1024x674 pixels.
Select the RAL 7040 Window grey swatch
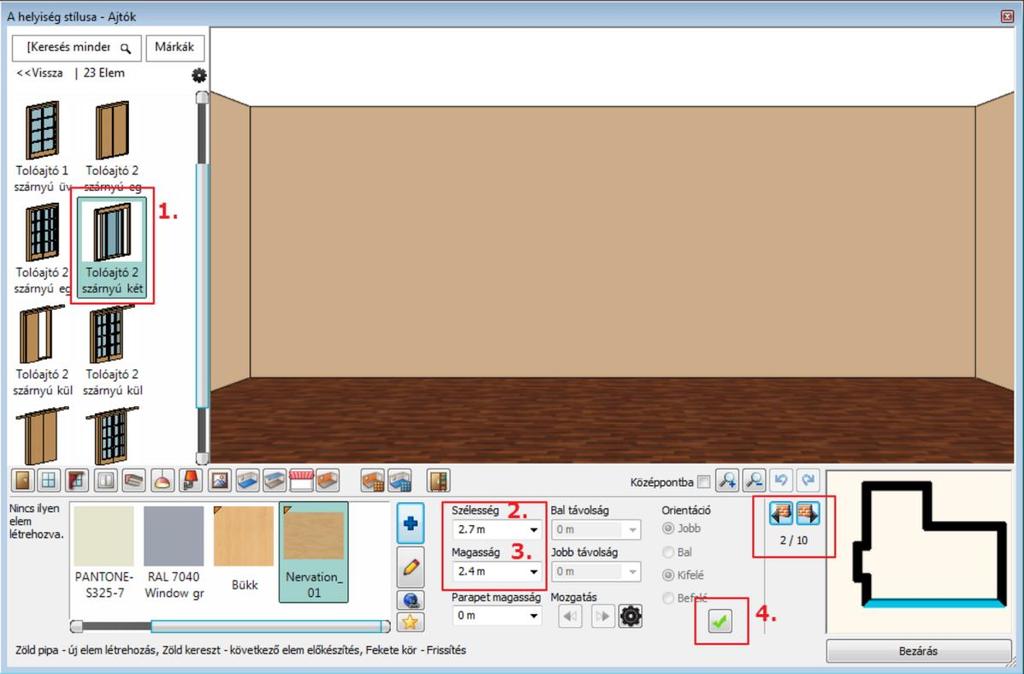tap(174, 553)
